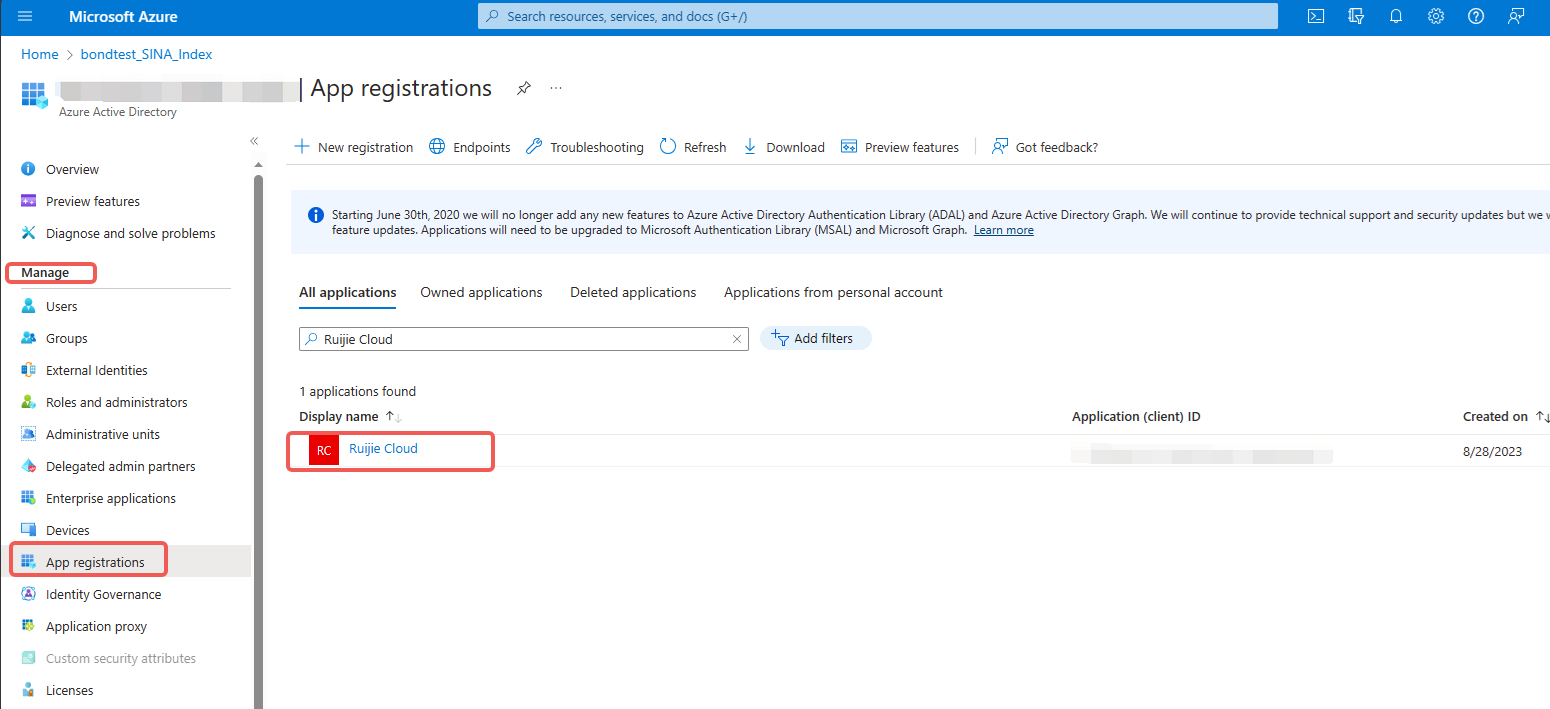Open the Ruijie Cloud application link
Viewport: 1550px width, 709px height.
pyautogui.click(x=383, y=449)
